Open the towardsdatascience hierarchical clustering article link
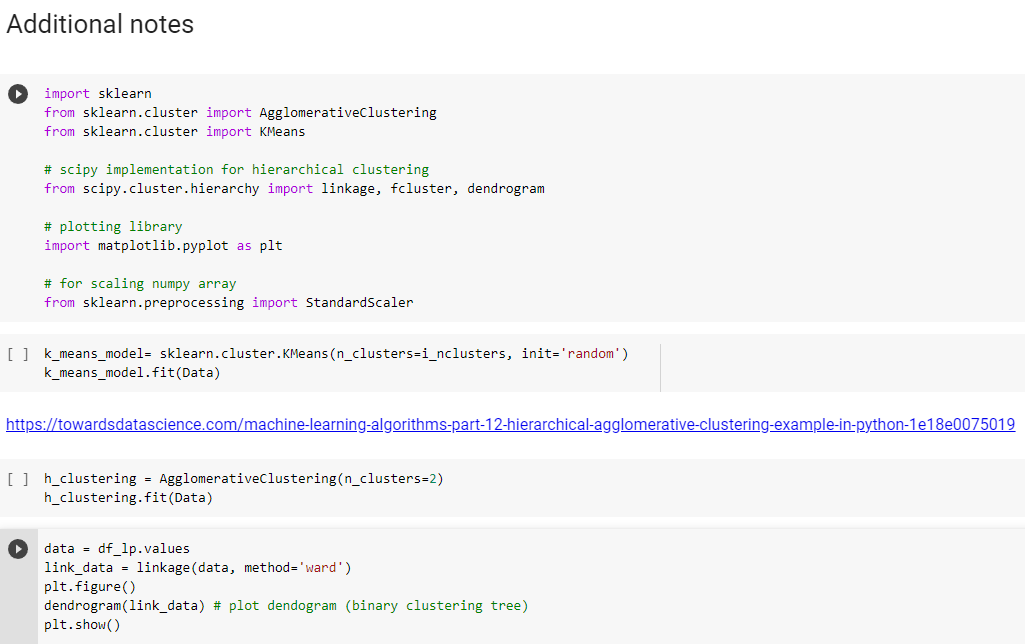This screenshot has height=644, width=1025. click(510, 424)
